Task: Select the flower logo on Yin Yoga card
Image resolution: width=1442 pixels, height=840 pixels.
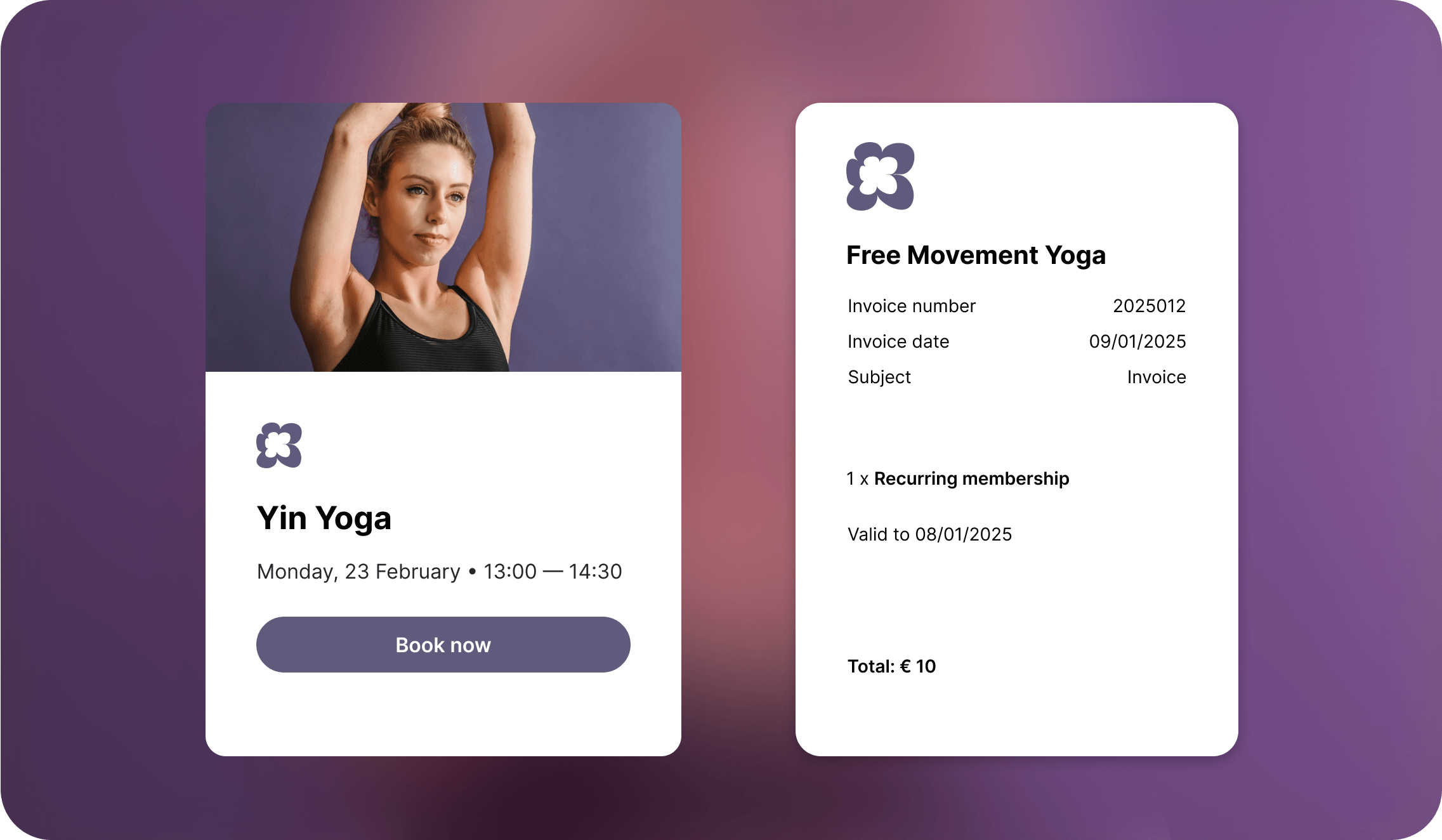Action: (279, 445)
